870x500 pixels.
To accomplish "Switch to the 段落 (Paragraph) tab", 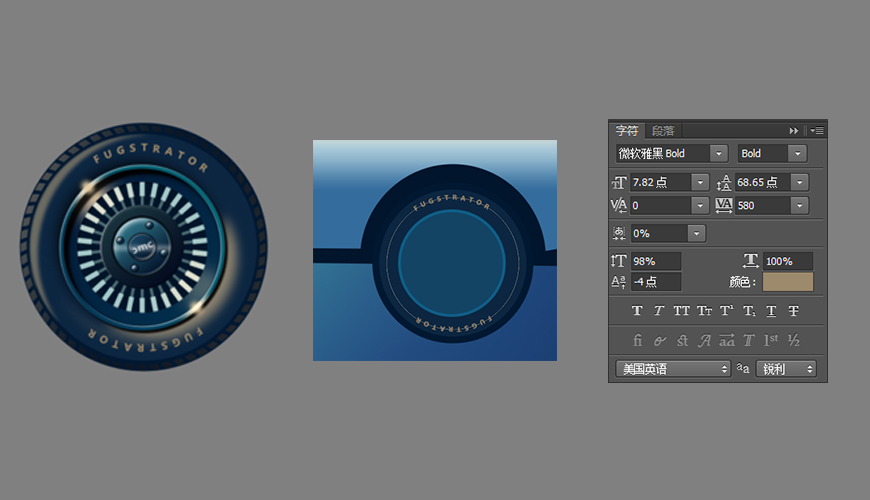I will coord(662,130).
